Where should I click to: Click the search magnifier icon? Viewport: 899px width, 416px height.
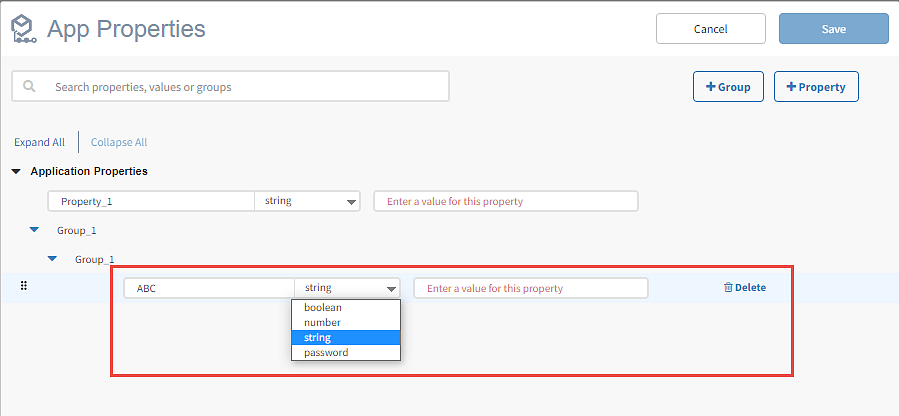29,87
